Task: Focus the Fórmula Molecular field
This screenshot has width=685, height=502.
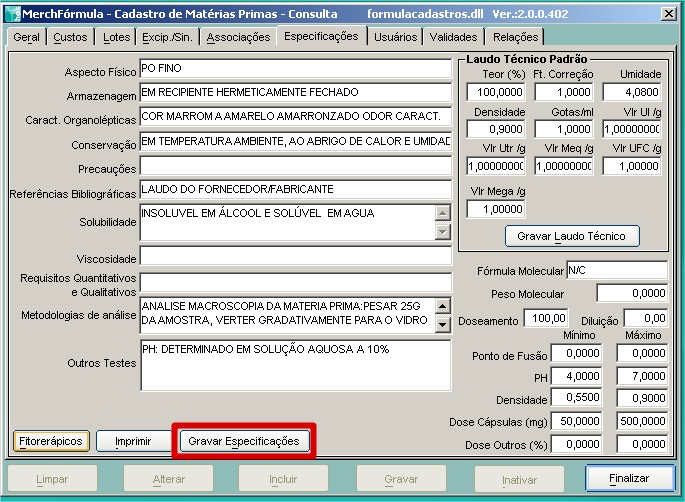Action: pos(616,270)
